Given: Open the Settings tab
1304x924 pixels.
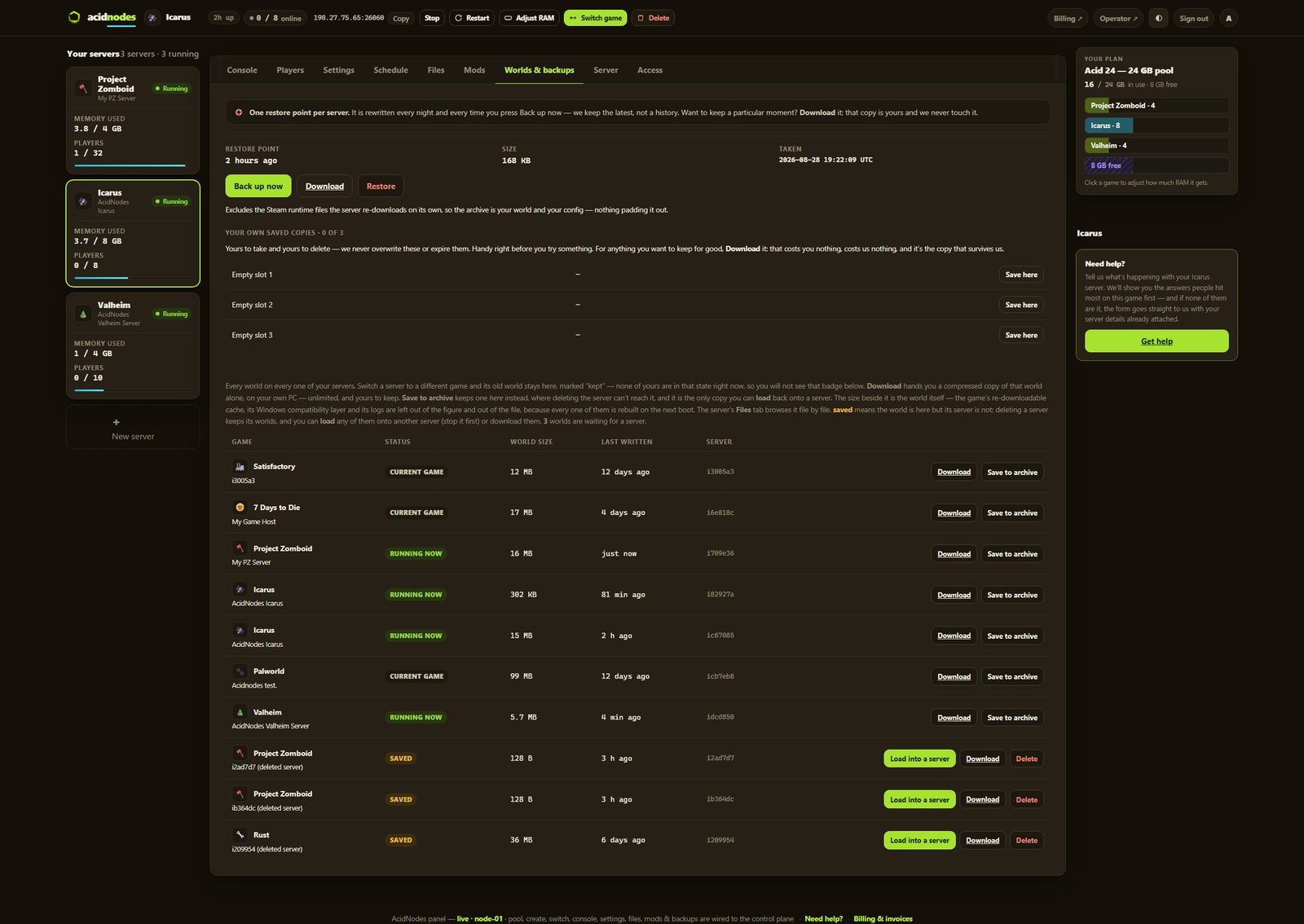Looking at the screenshot, I should click(339, 70).
